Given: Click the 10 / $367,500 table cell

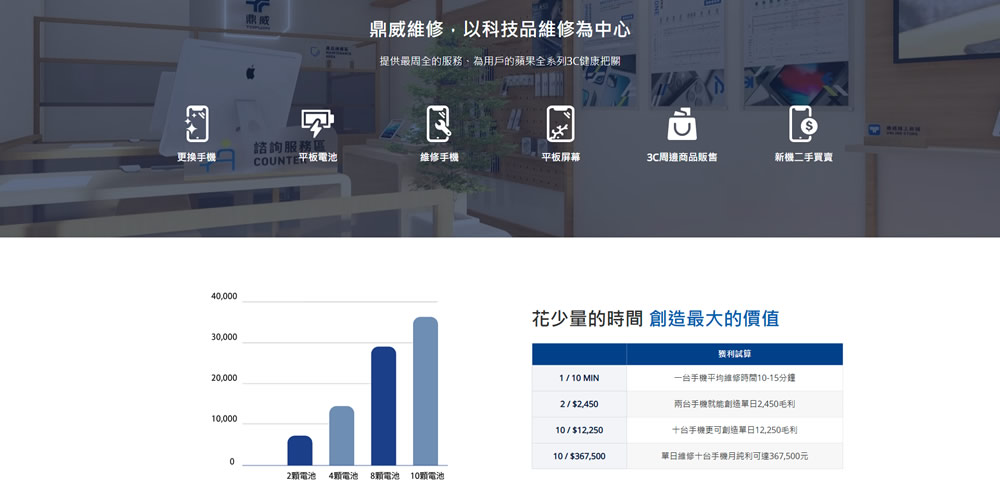Looking at the screenshot, I should (579, 456).
